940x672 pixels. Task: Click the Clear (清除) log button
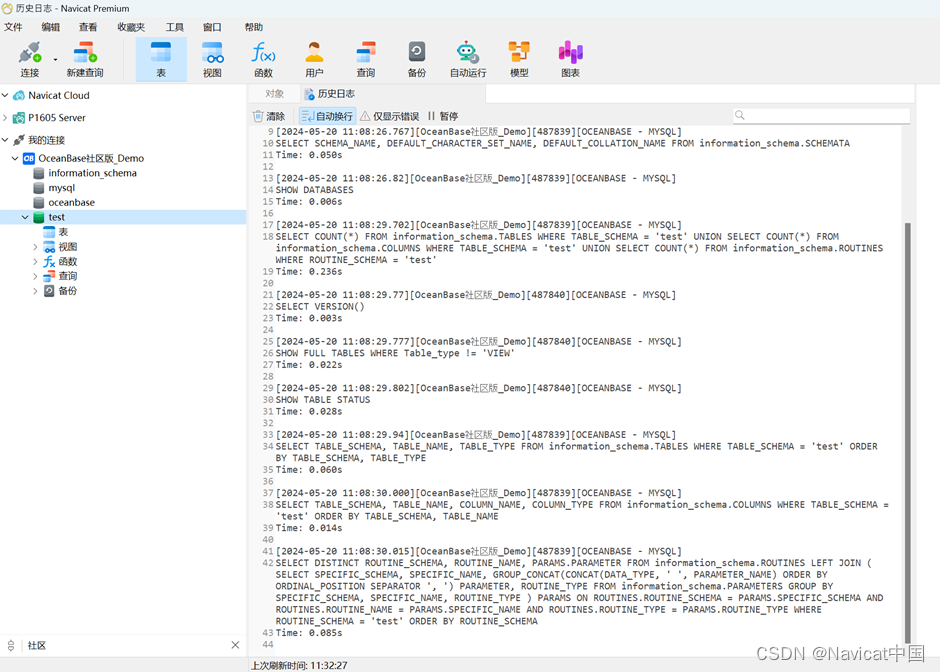[269, 116]
